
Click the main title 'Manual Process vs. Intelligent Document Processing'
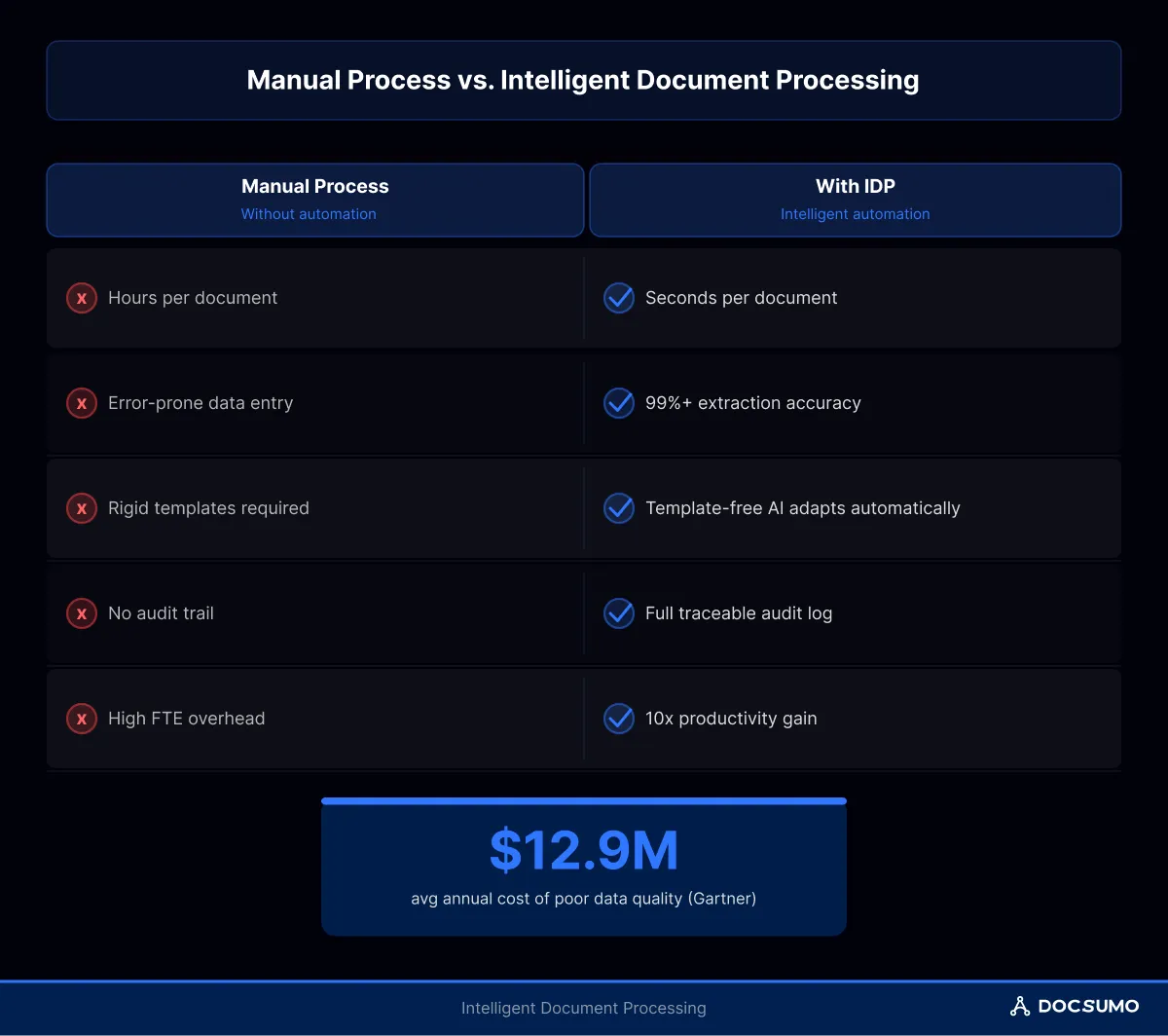click(583, 80)
